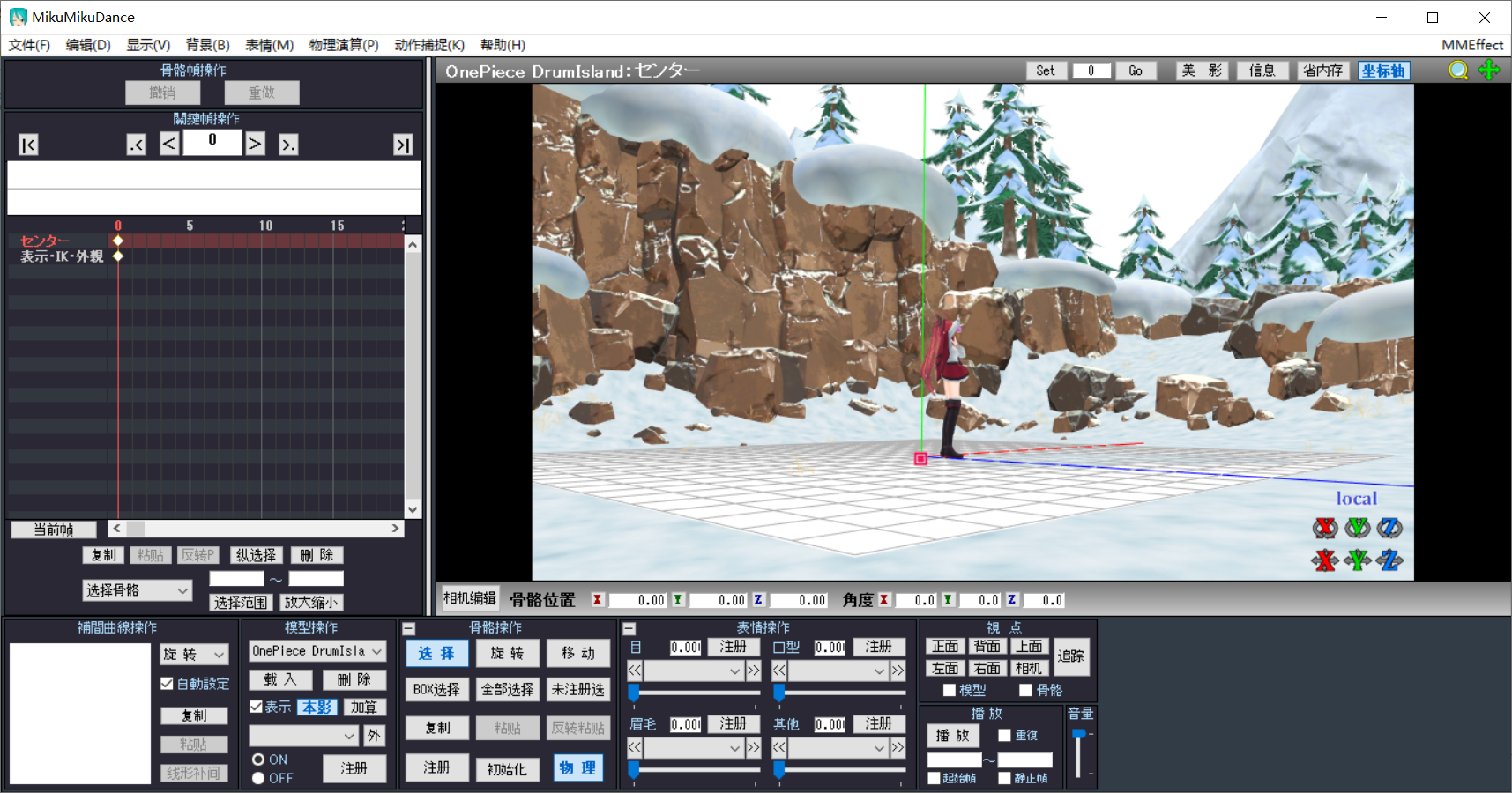Screen dimensions: 1512x793
Task: Open the 编辑(D) menu
Action: click(x=88, y=45)
